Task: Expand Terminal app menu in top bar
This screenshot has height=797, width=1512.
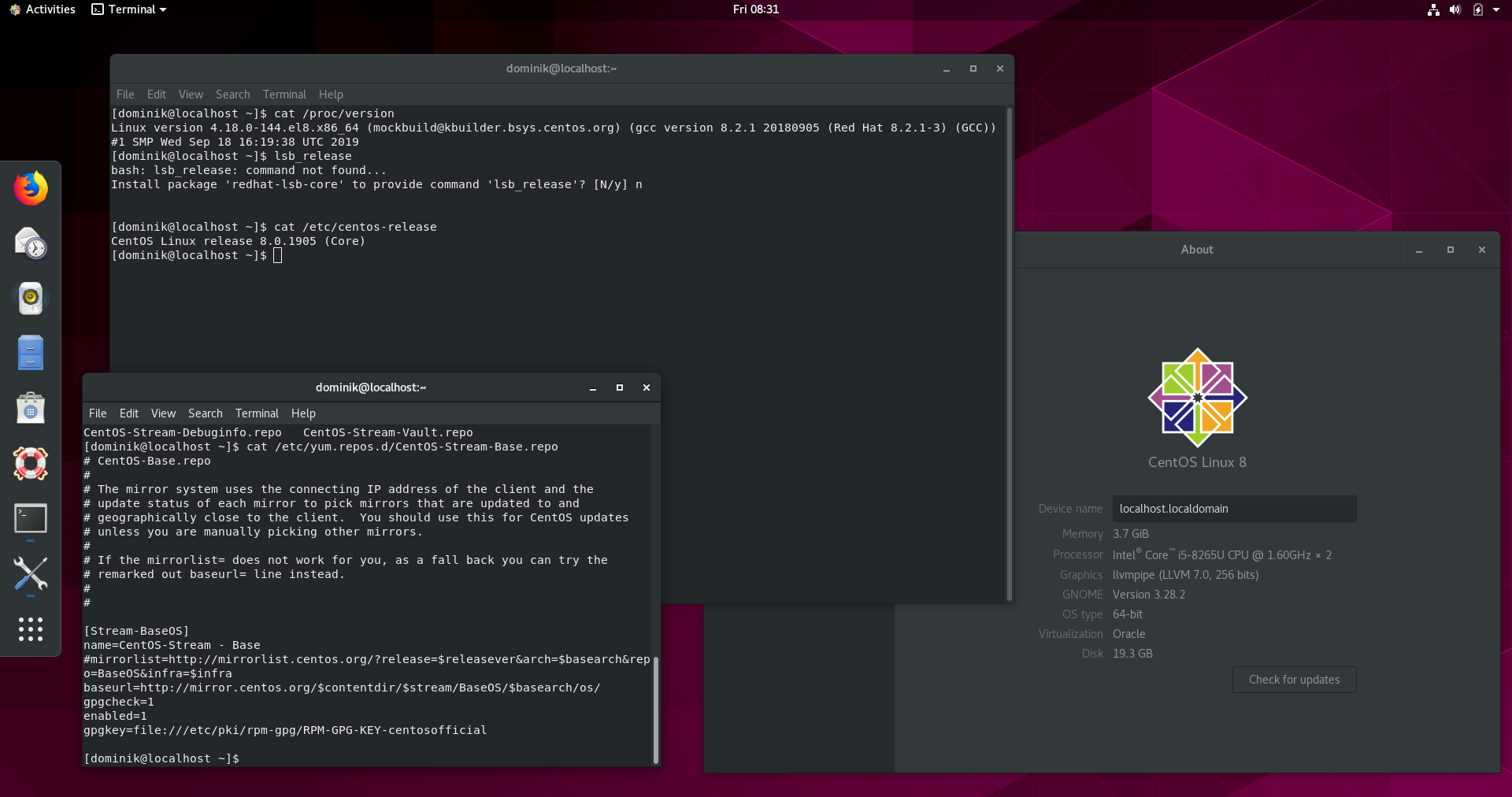Action: pos(129,9)
